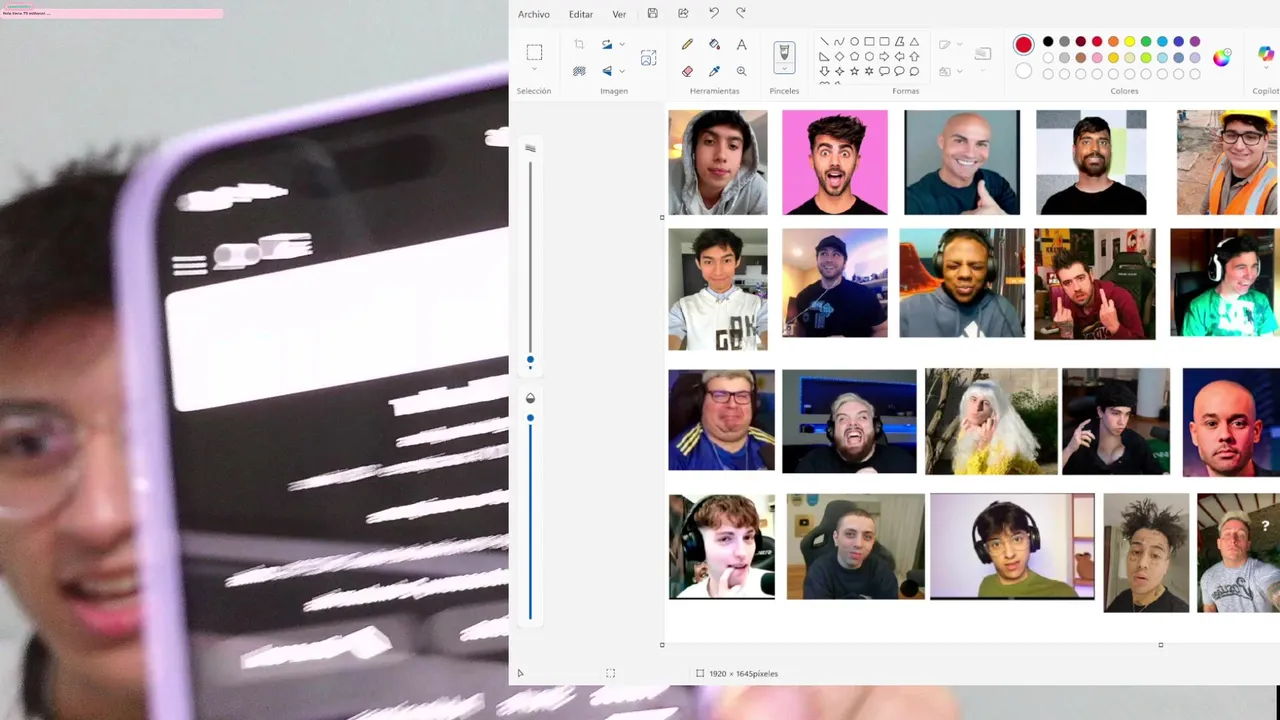Choose the oval shape
Screen dimensions: 1280x720
click(854, 42)
